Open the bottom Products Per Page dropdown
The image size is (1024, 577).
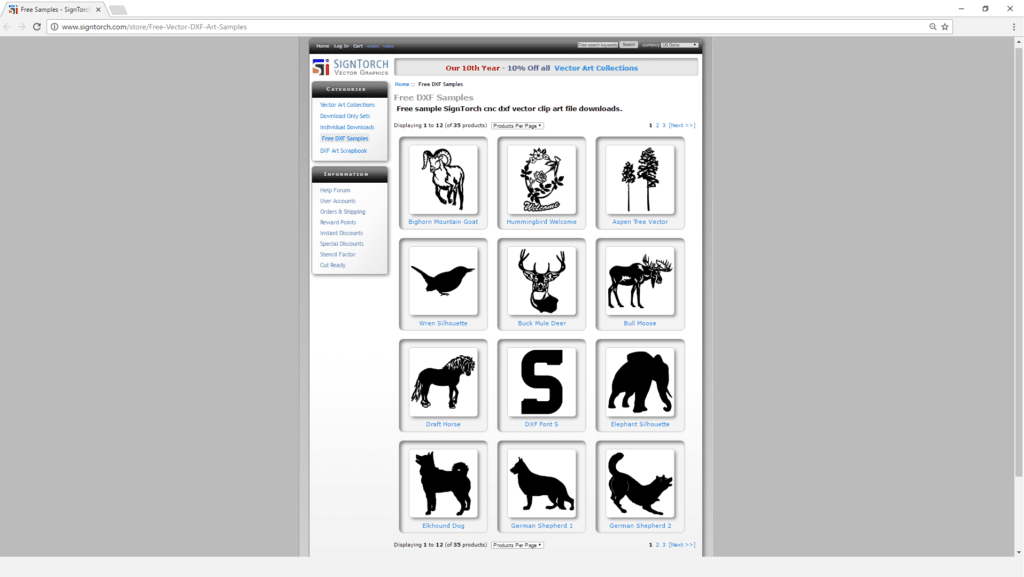(x=518, y=545)
